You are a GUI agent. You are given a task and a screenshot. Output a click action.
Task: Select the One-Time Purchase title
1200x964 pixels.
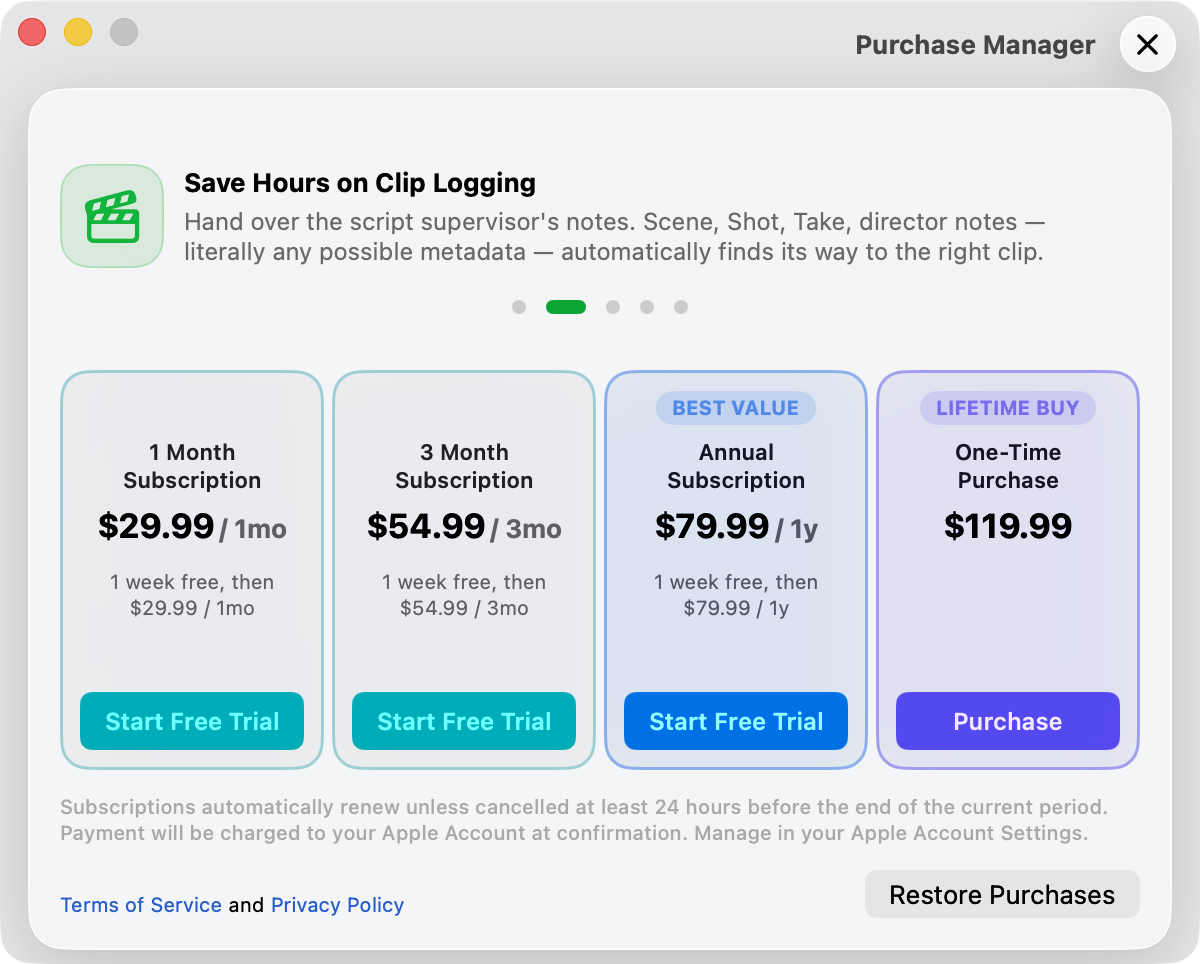1008,466
